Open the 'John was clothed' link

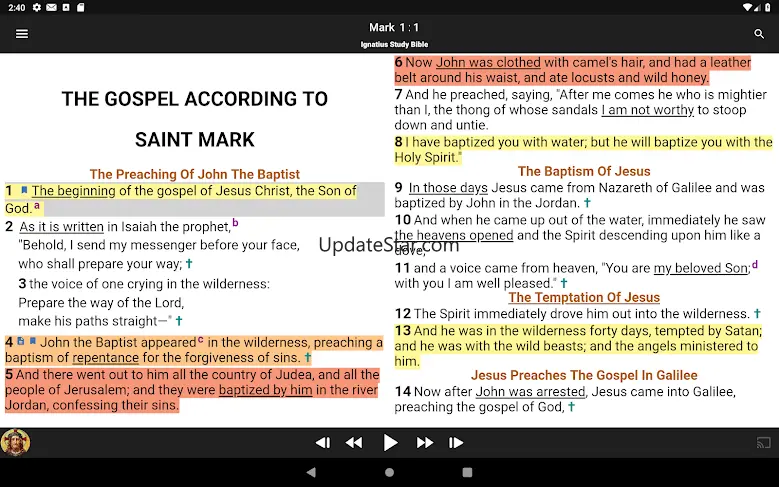[x=488, y=63]
